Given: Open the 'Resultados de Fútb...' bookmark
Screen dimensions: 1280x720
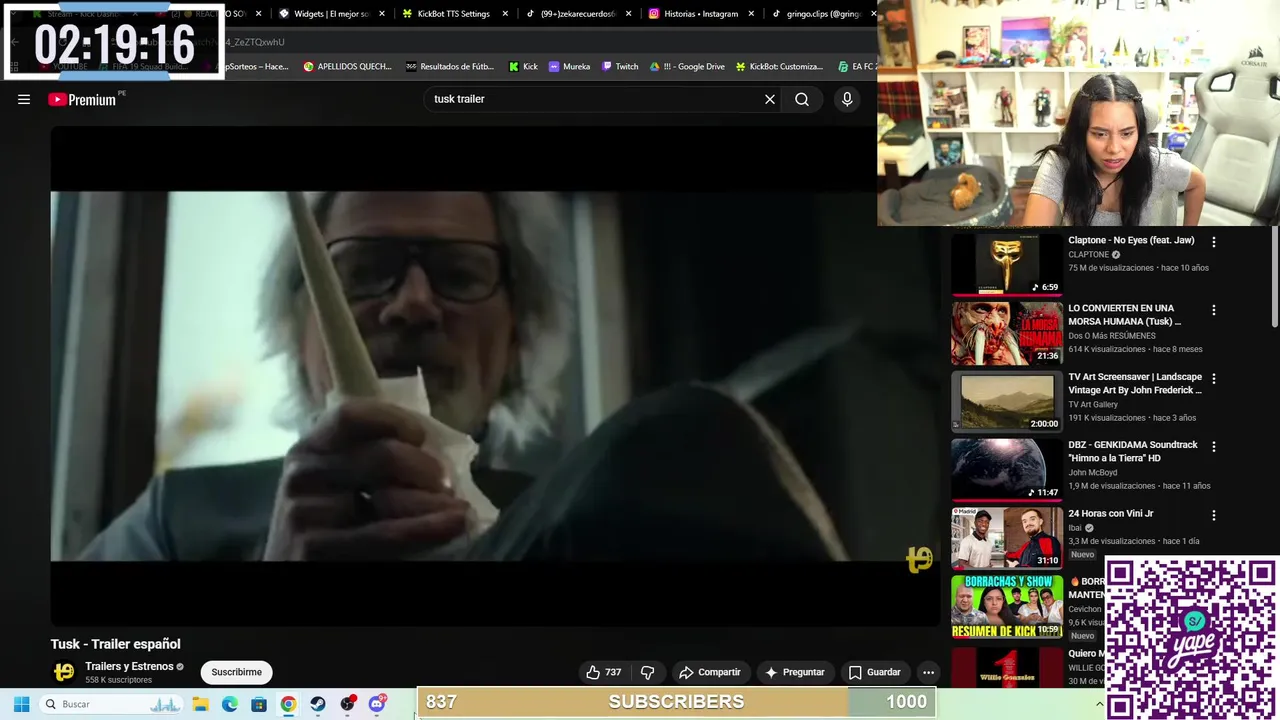Looking at the screenshot, I should coord(450,67).
